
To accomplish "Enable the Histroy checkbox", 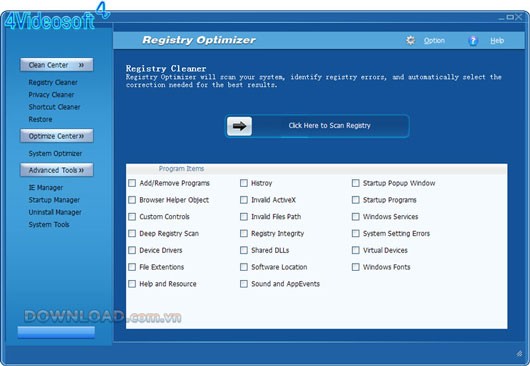I will [x=244, y=183].
